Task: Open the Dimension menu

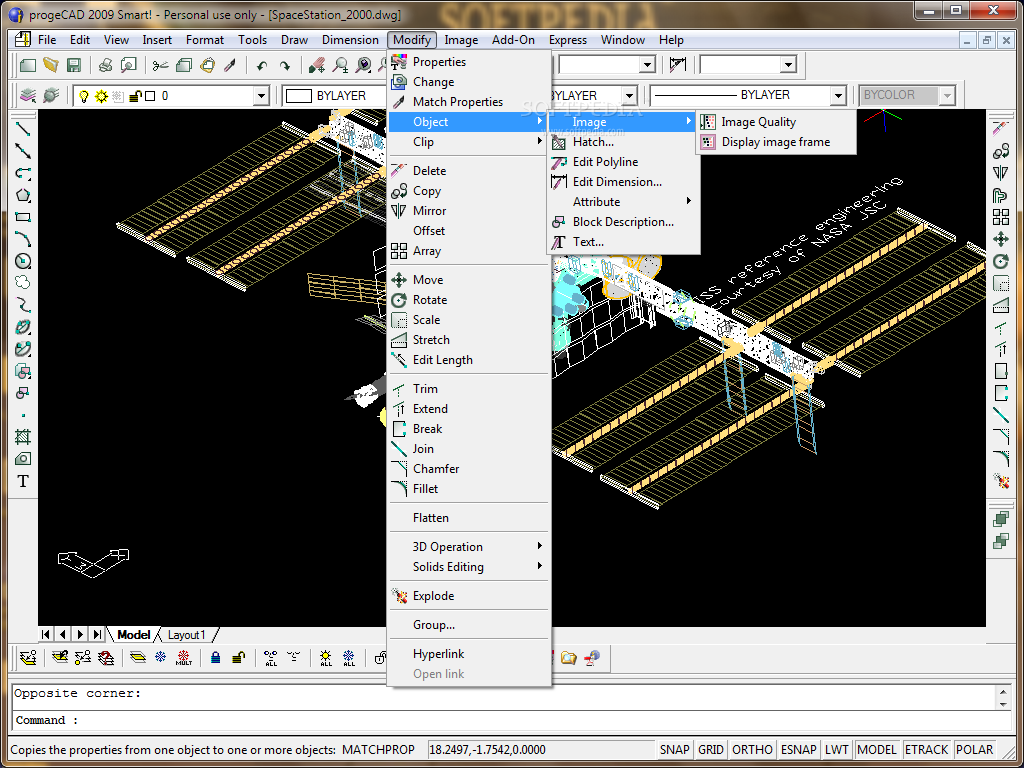Action: tap(350, 40)
